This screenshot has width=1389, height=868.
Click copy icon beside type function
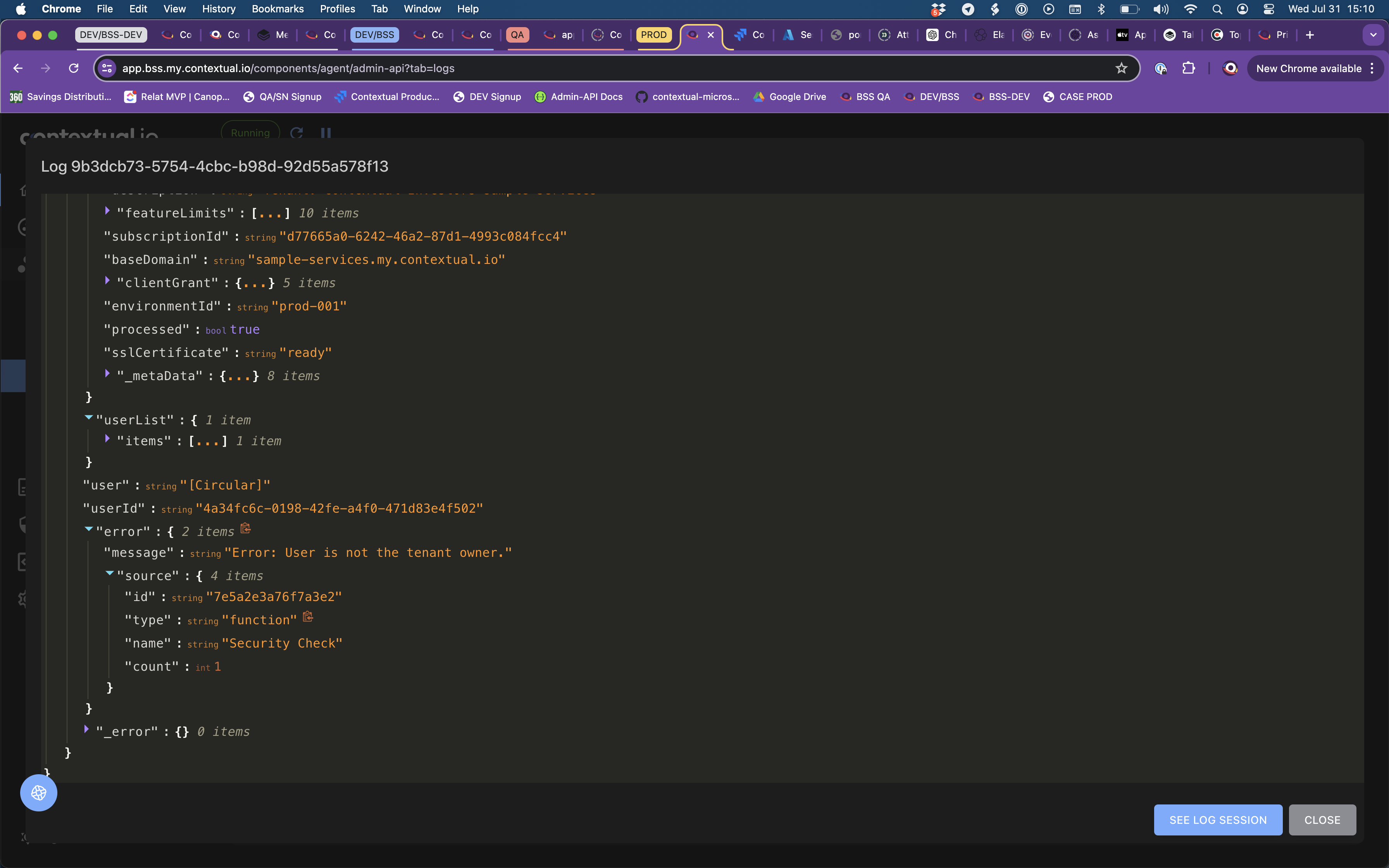[308, 617]
